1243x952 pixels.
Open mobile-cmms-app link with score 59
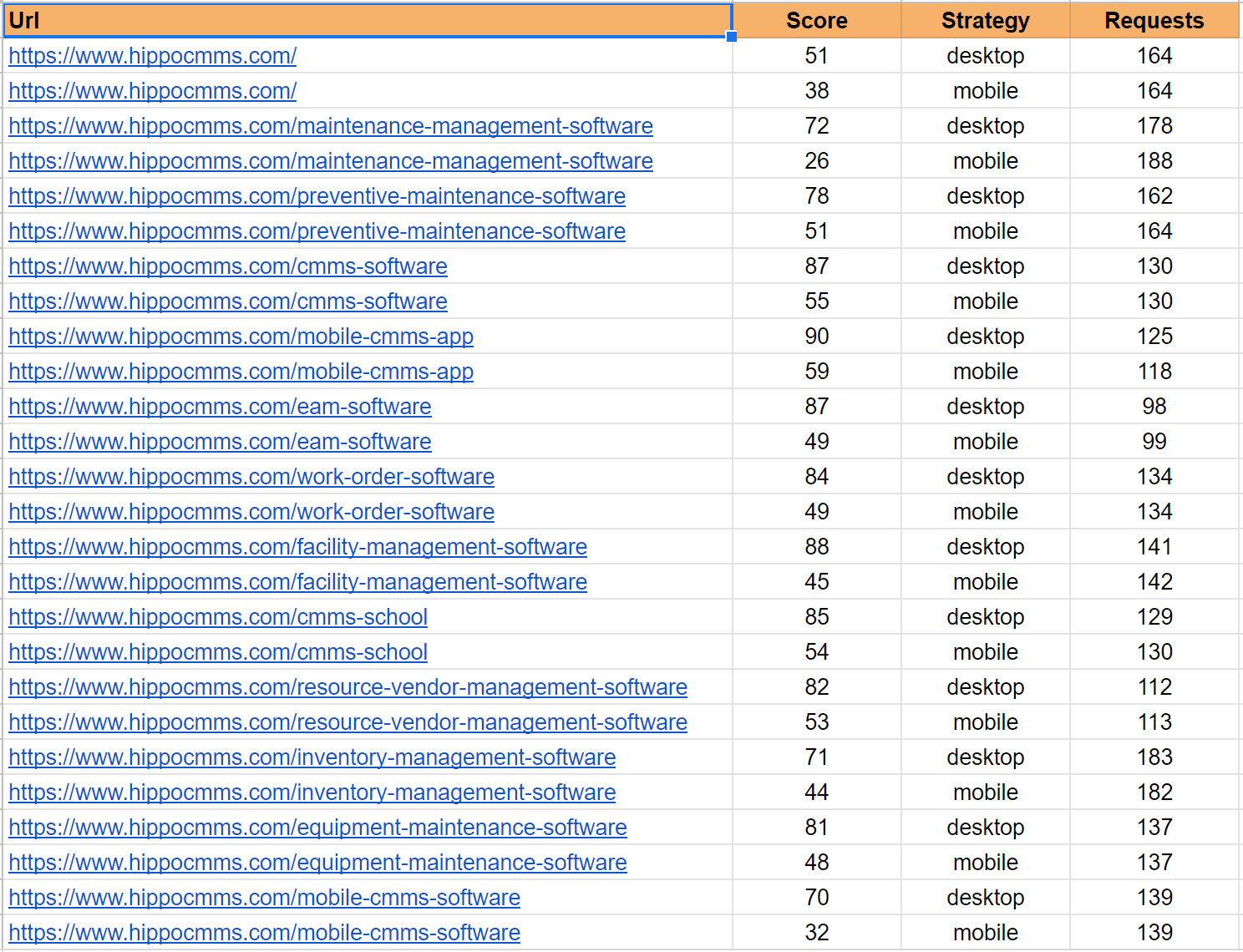click(241, 372)
